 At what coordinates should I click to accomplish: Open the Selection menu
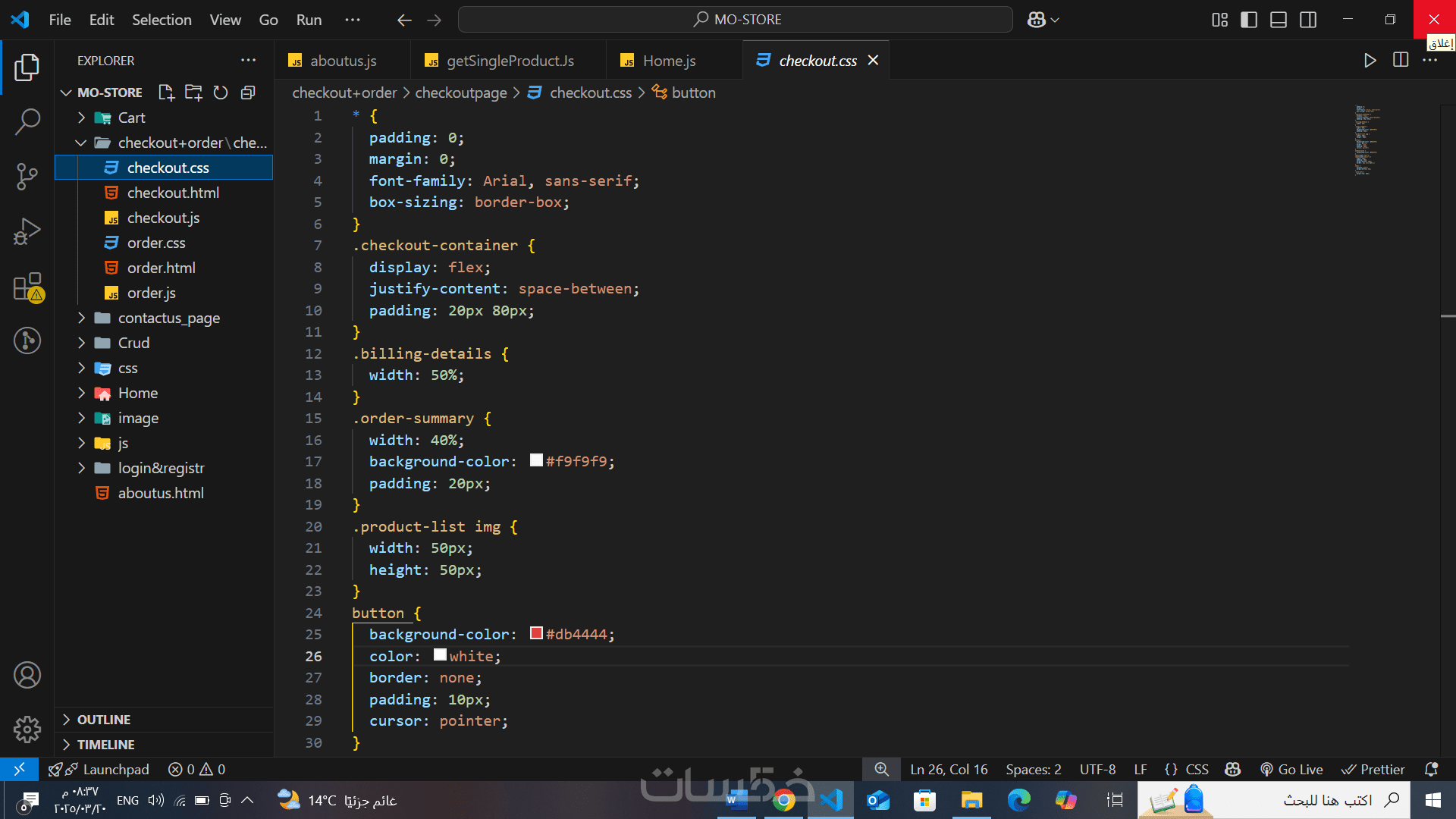tap(162, 20)
